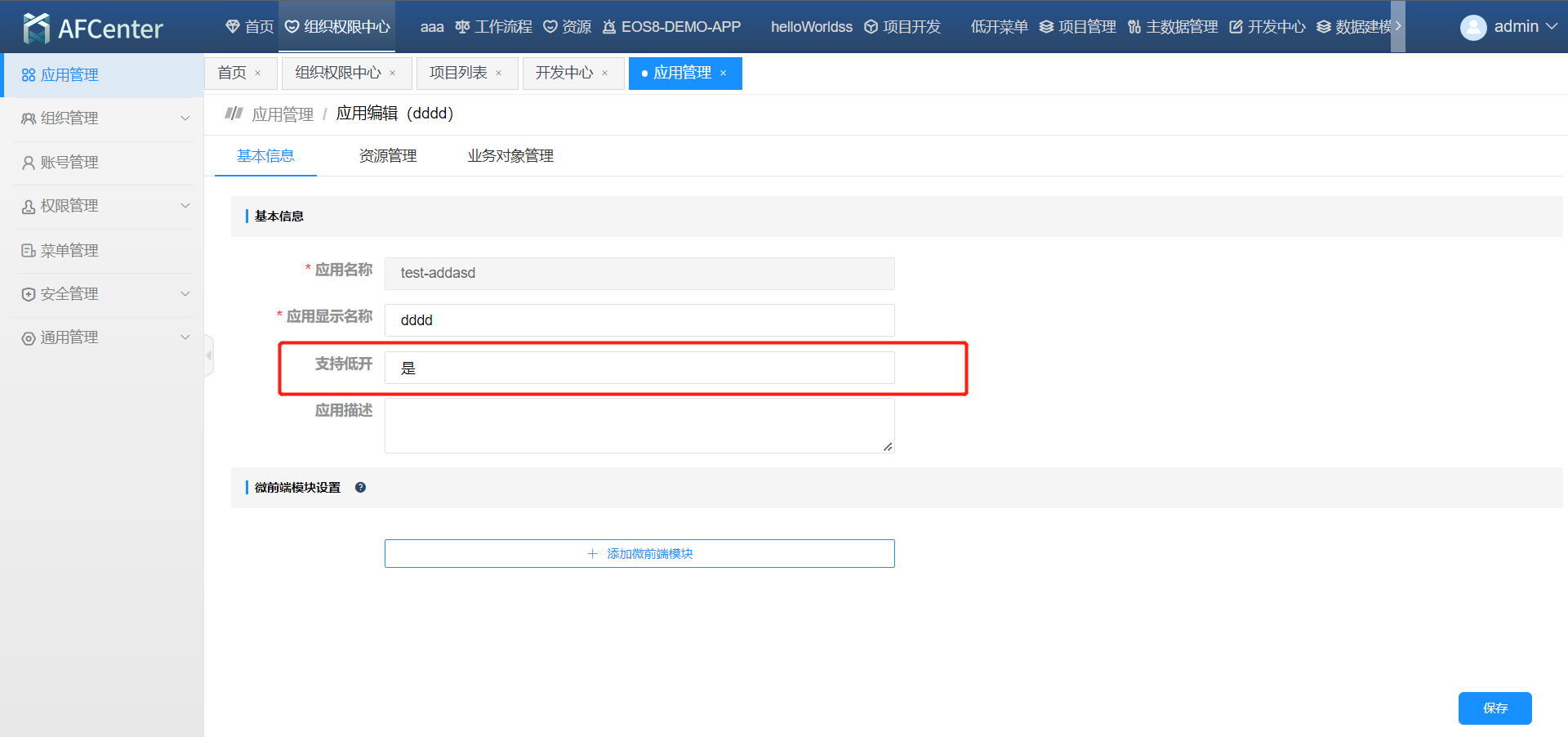The height and width of the screenshot is (737, 1568).
Task: Click the 保存 button
Action: [1494, 708]
